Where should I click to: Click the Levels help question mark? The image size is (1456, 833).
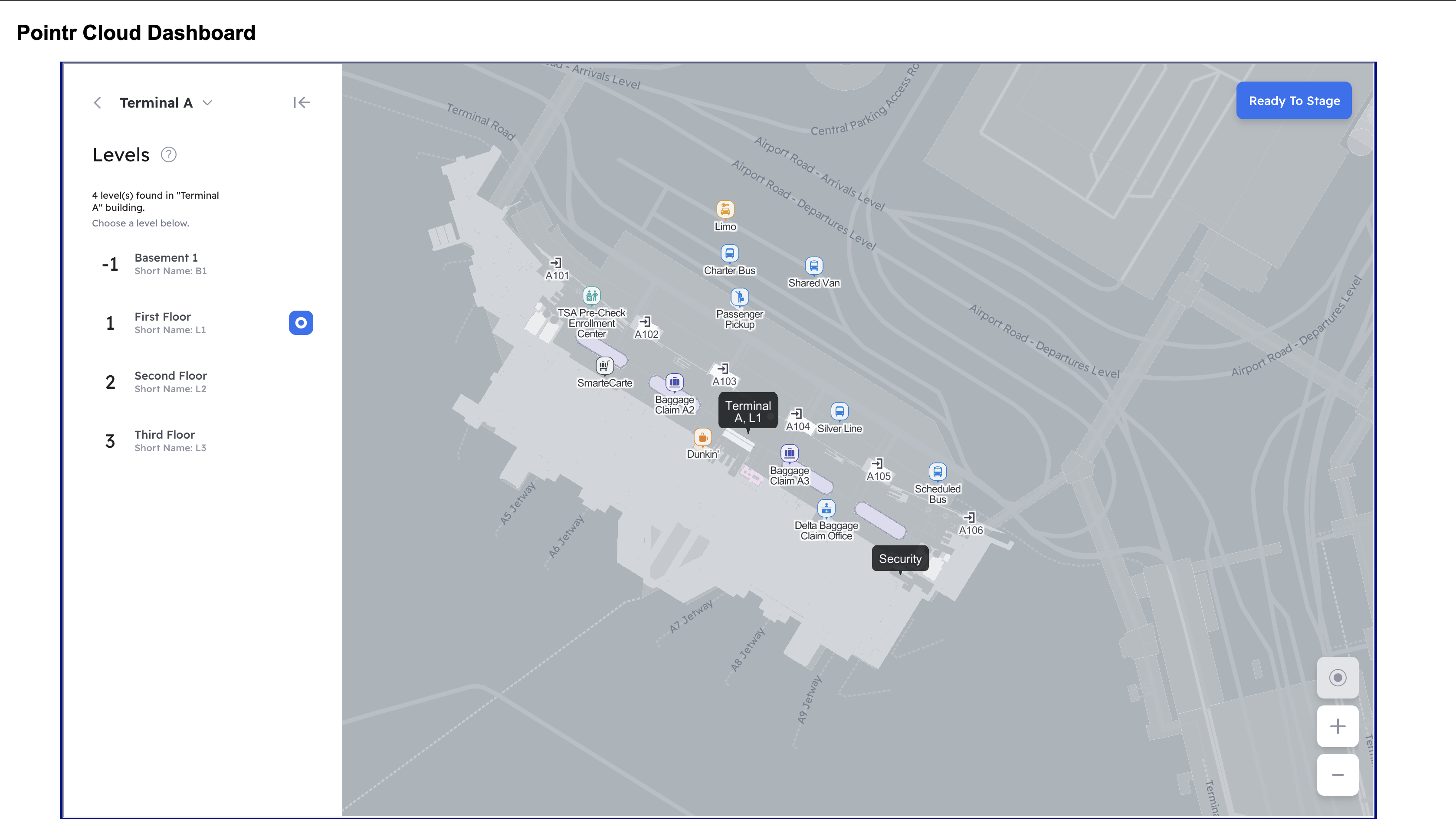click(168, 155)
